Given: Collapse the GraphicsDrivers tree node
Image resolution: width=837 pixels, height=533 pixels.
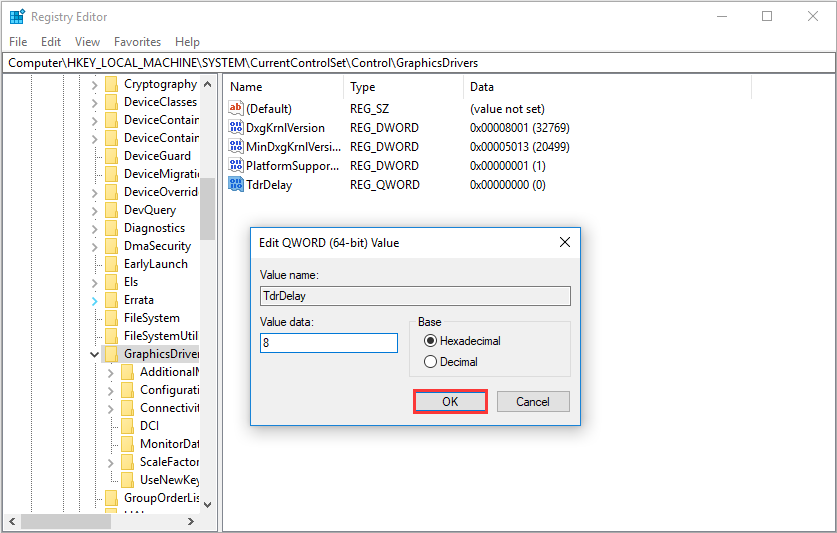Looking at the screenshot, I should tap(94, 355).
